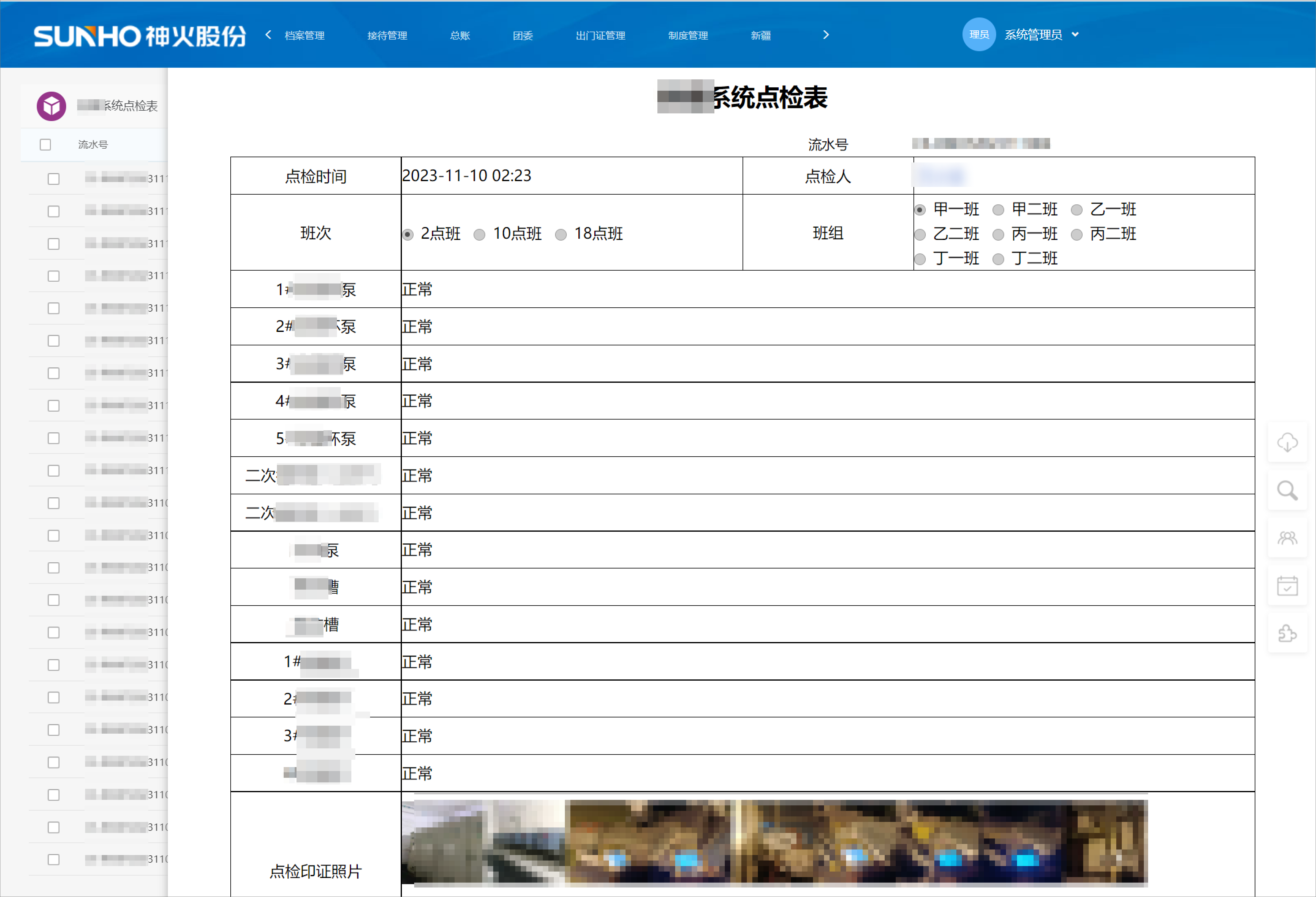Screen dimensions: 1316x897
Task: Click the group users icon
Action: 1287,538
